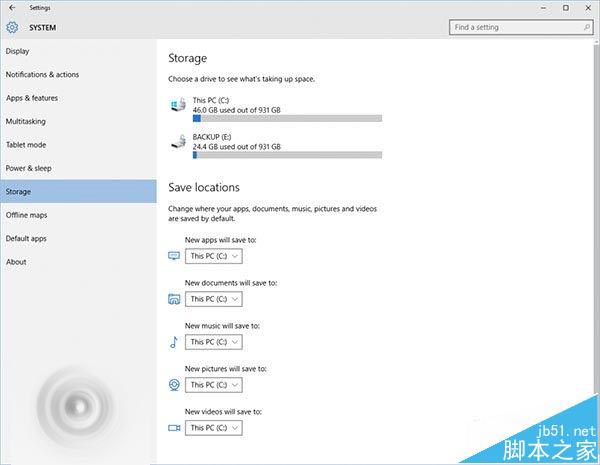Click the monitor icon beside new apps dropdown
Screen dimensions: 600x465
click(x=174, y=256)
